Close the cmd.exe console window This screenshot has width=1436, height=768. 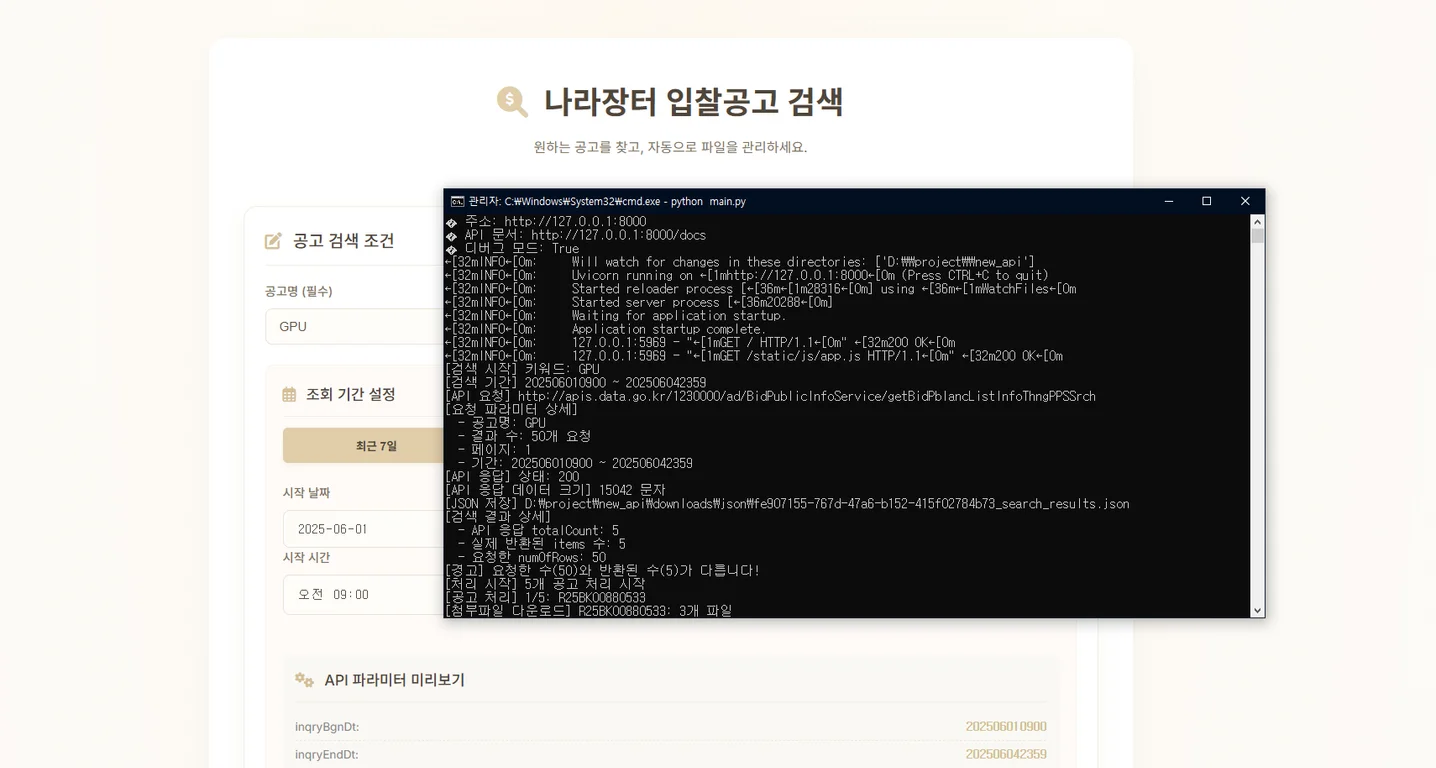pyautogui.click(x=1245, y=201)
